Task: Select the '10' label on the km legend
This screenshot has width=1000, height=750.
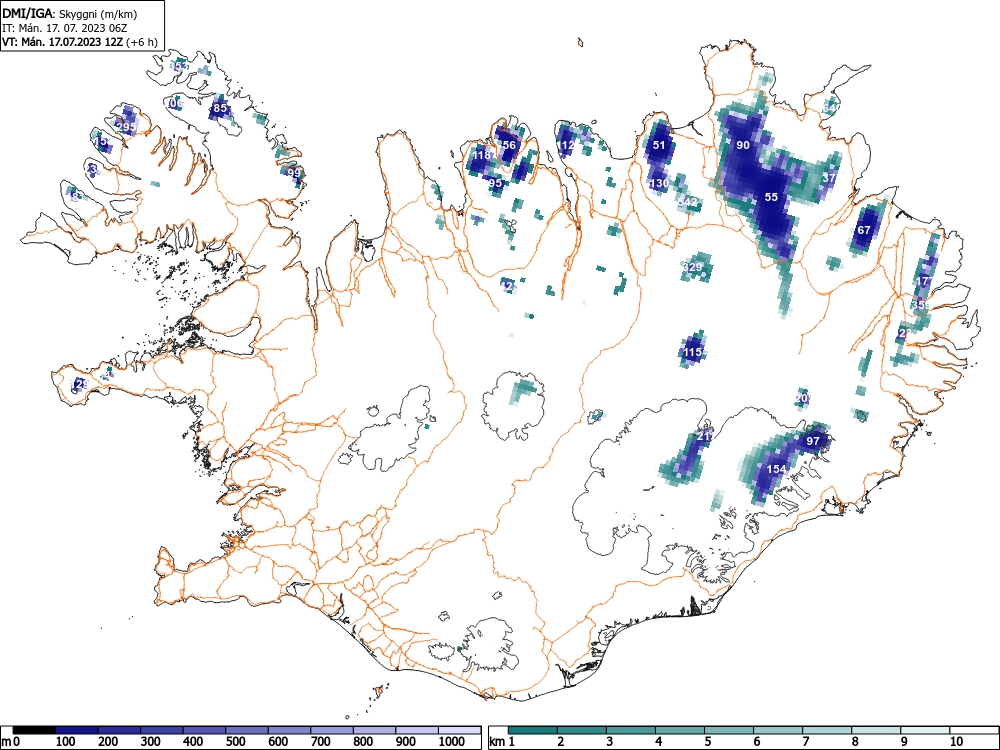Action: click(956, 742)
